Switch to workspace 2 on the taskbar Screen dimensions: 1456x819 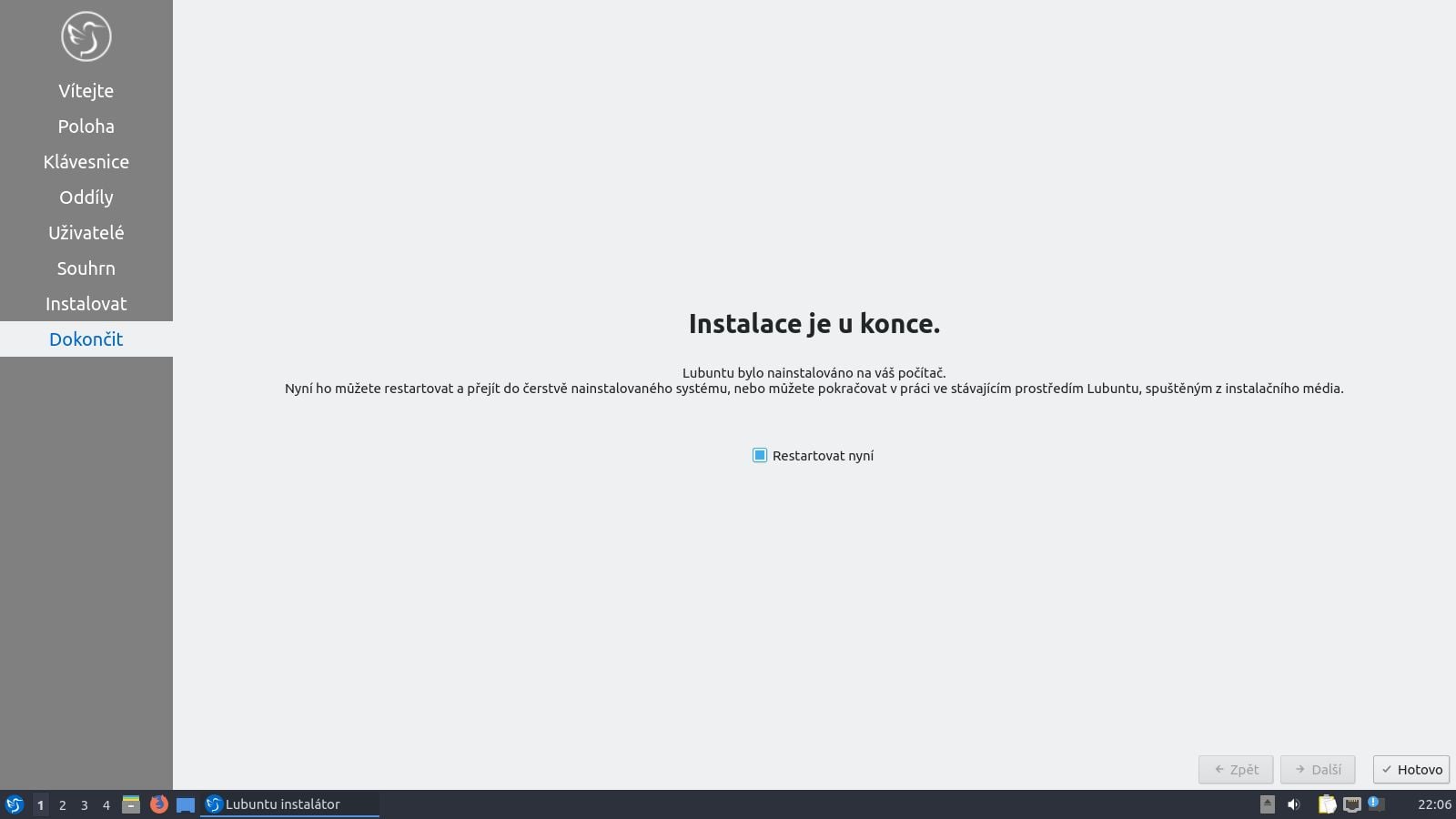point(62,804)
